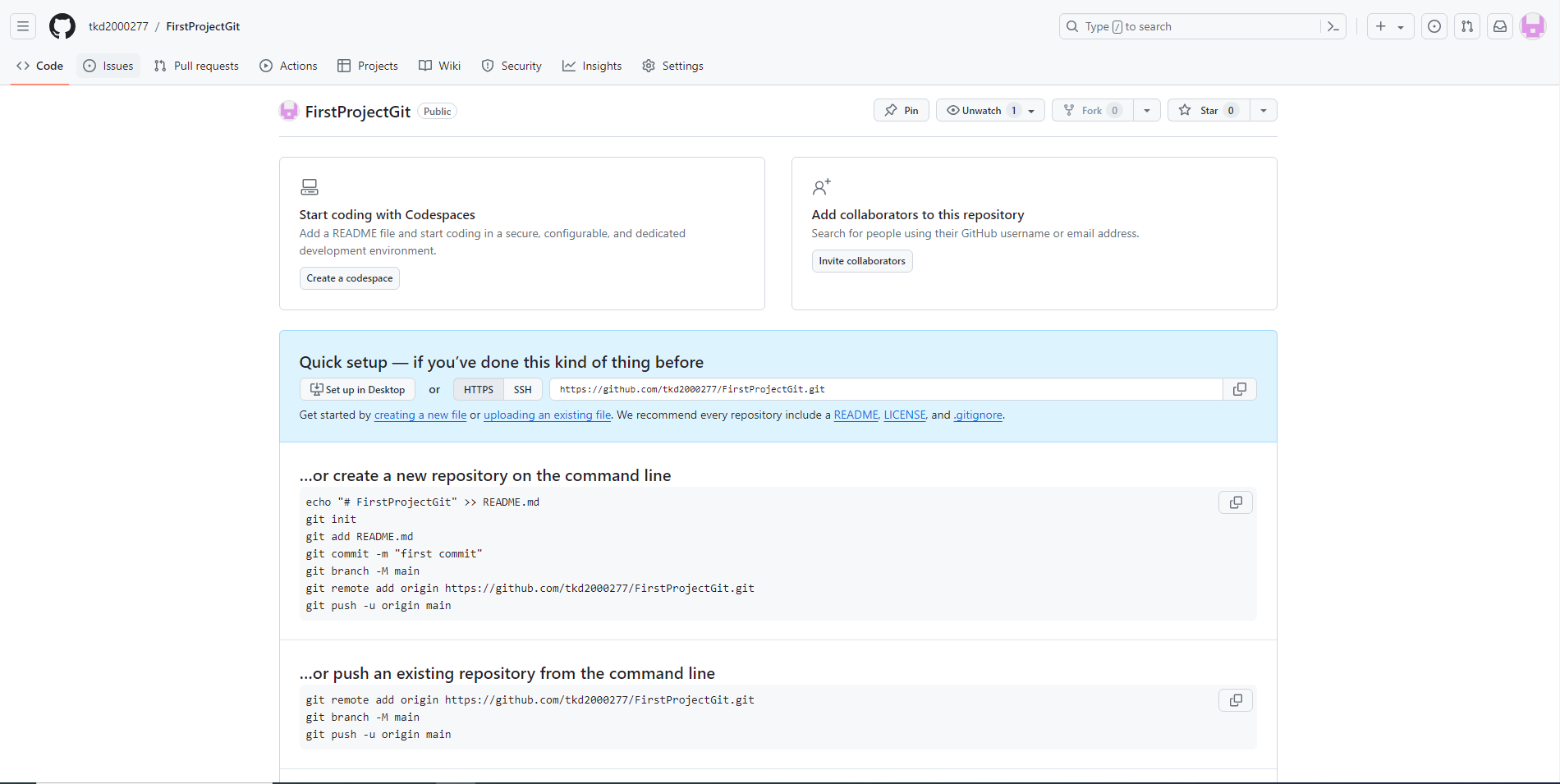Switch clone URL to SSH

tap(522, 390)
